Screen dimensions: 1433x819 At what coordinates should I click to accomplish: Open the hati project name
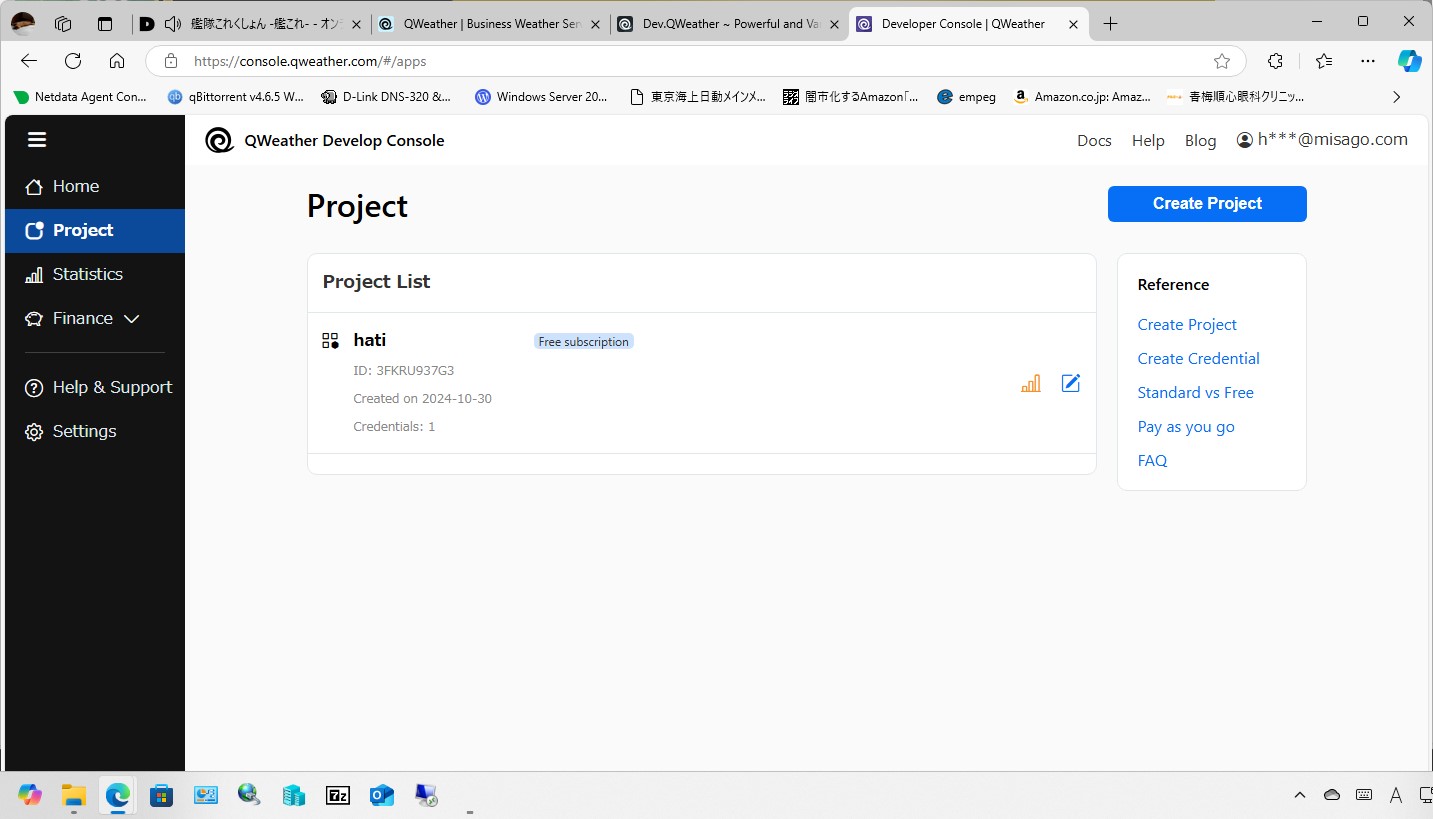click(370, 340)
